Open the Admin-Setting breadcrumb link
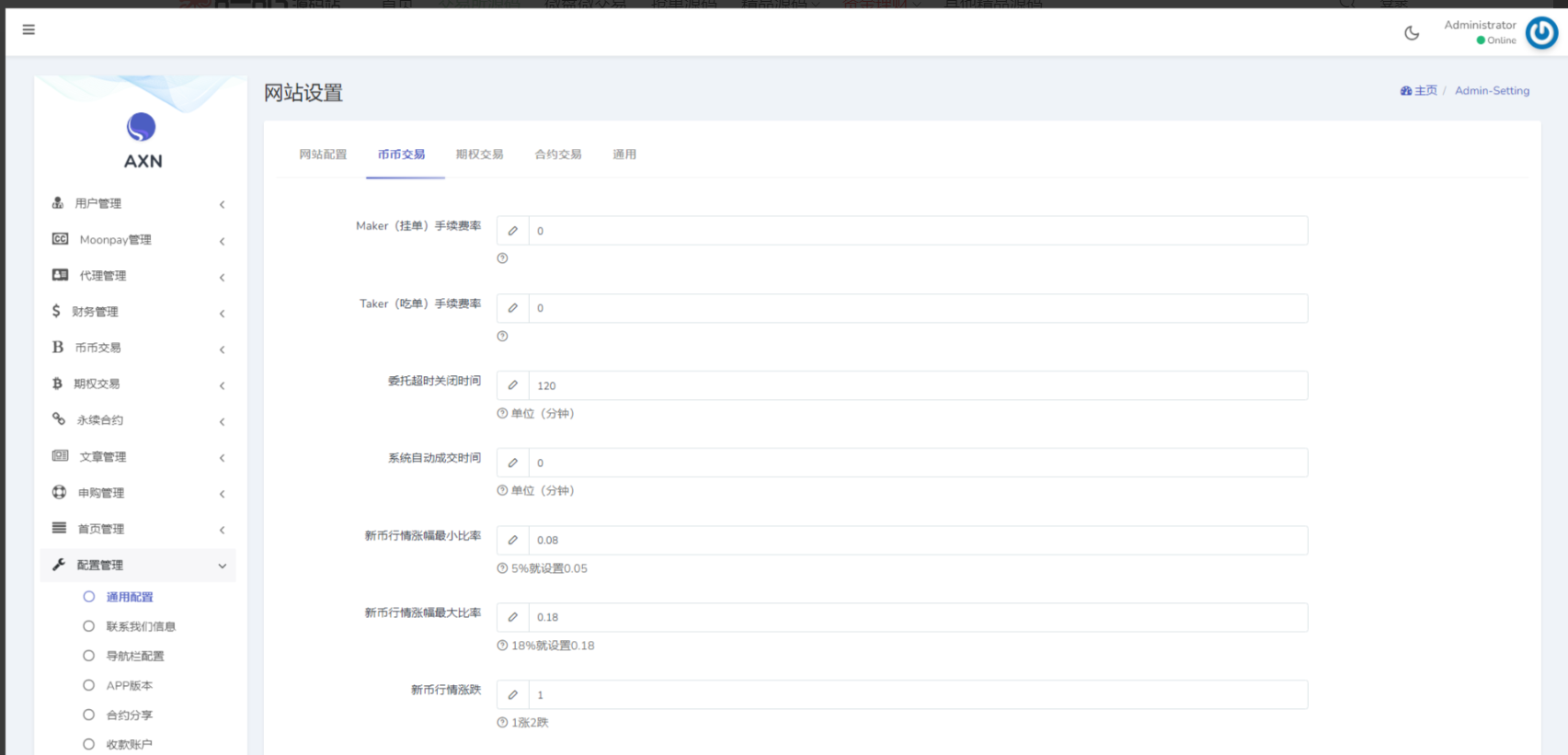This screenshot has height=755, width=1568. click(1492, 91)
